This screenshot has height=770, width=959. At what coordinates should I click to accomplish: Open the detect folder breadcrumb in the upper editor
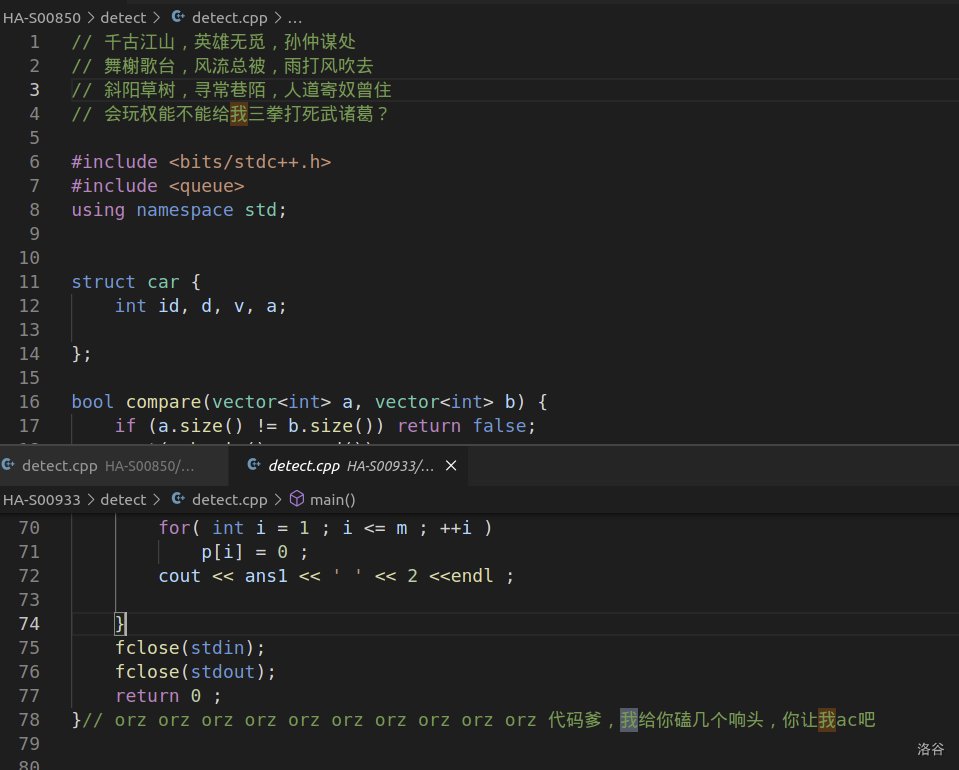[x=124, y=18]
